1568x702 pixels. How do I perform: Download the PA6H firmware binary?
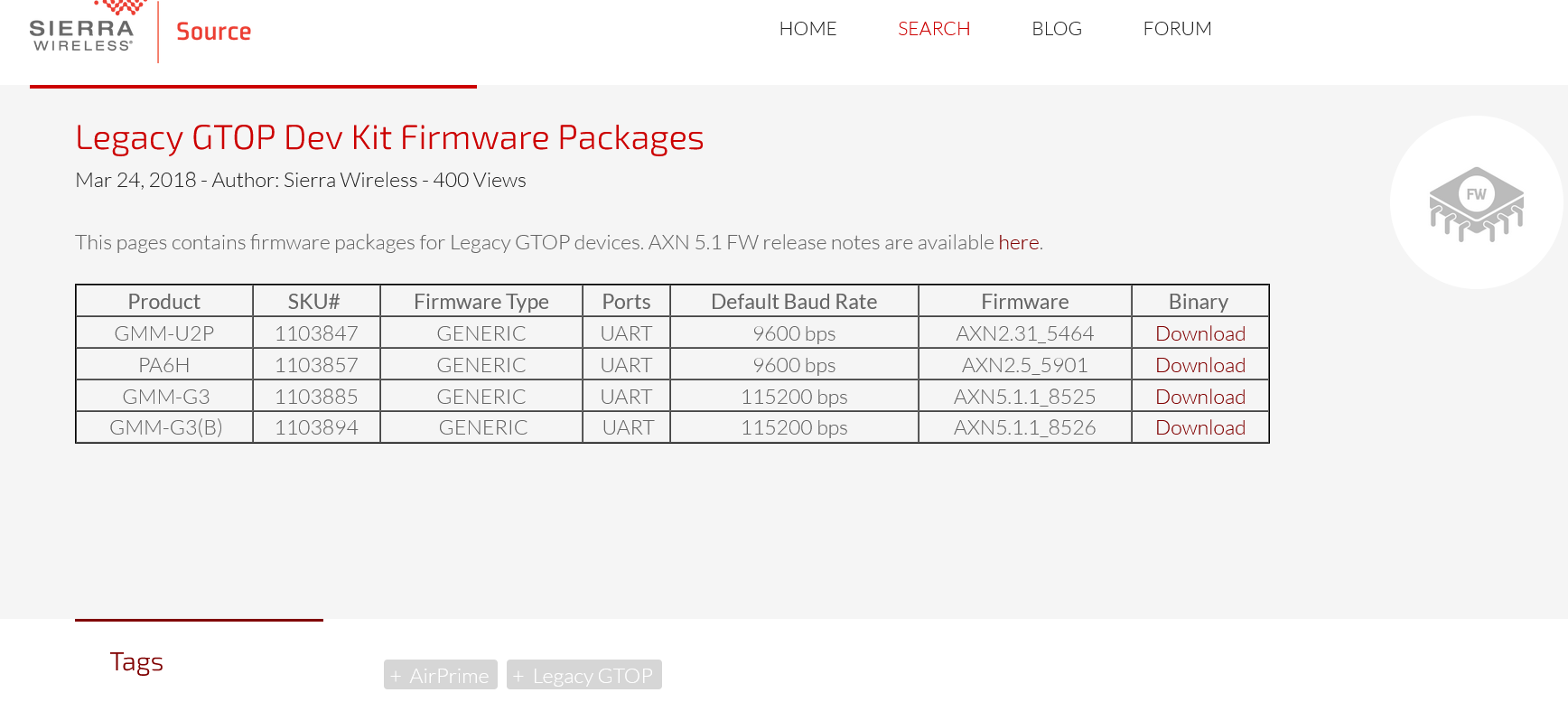(x=1199, y=365)
